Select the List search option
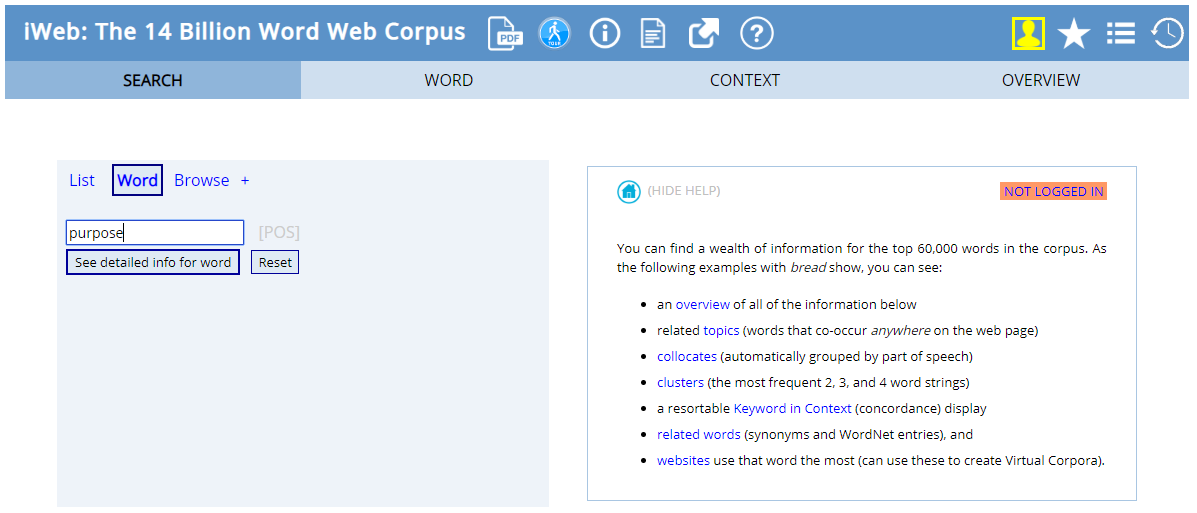This screenshot has height=513, width=1197. click(x=82, y=180)
